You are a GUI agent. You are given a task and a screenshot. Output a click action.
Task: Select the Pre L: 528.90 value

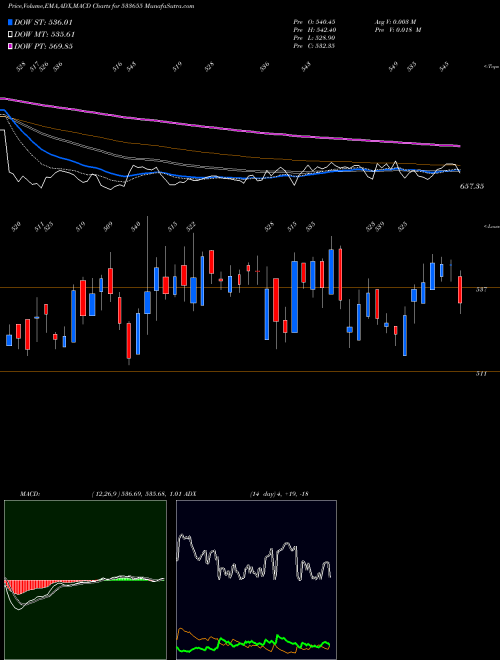(x=314, y=37)
